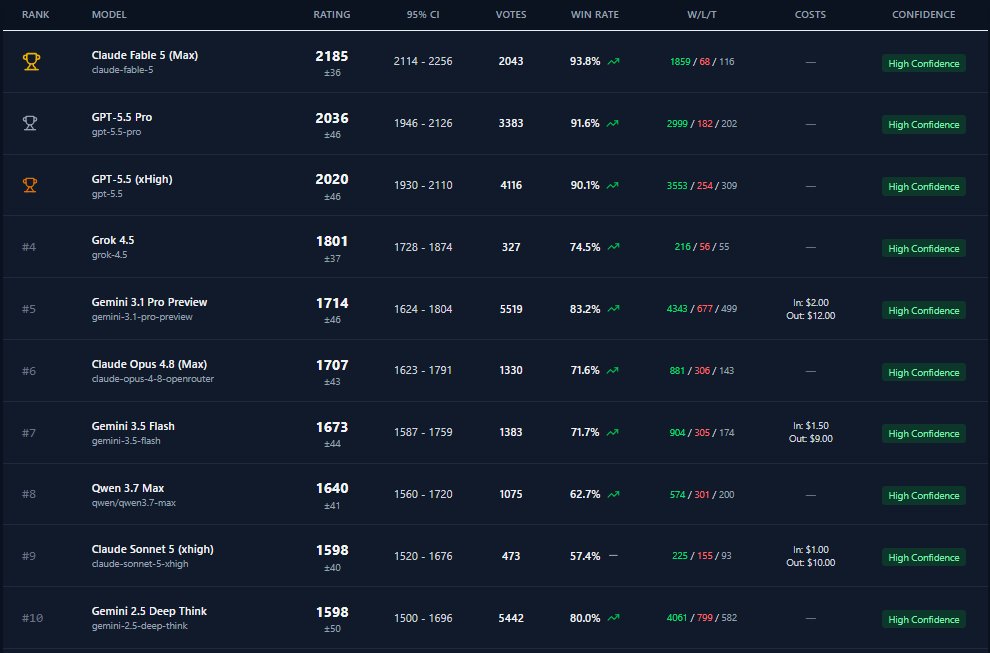Open the GPT-5.5 (xHigh) model entry

pyautogui.click(x=132, y=179)
